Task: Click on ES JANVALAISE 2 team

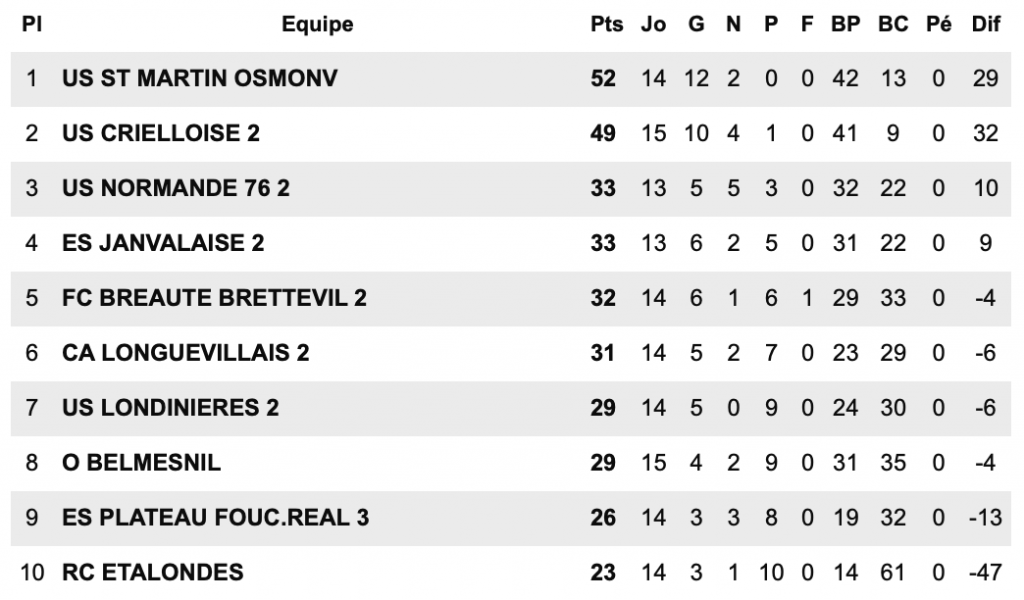Action: [163, 243]
